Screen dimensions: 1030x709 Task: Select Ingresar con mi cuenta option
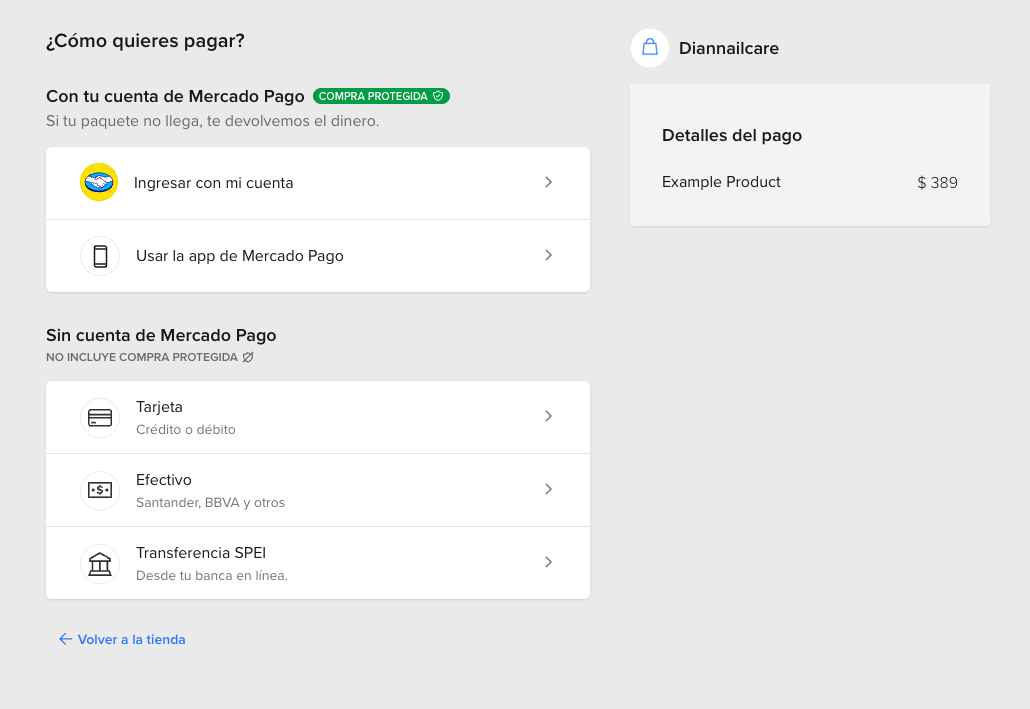click(x=318, y=183)
